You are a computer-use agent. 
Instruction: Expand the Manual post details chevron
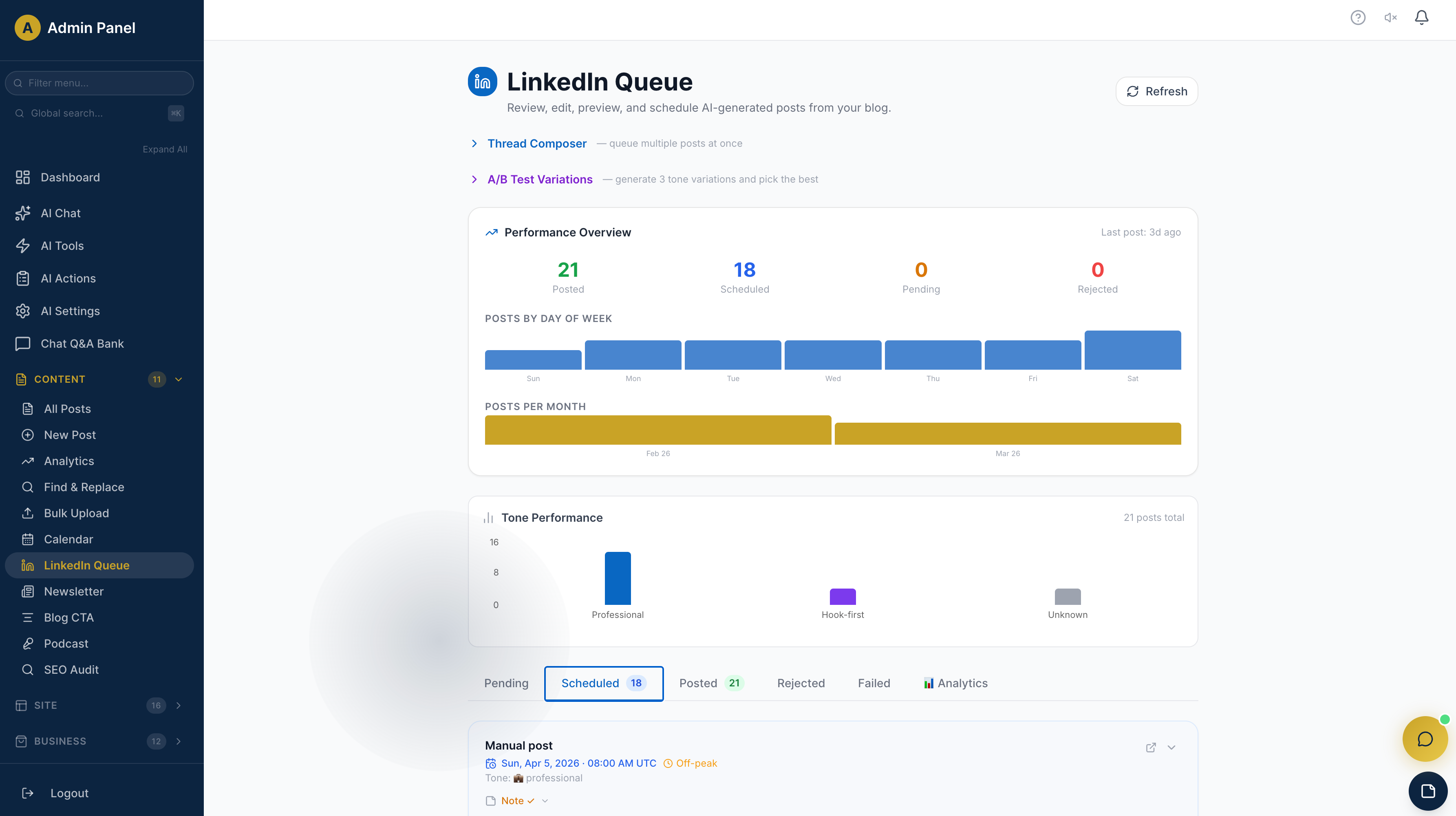coord(1171,747)
